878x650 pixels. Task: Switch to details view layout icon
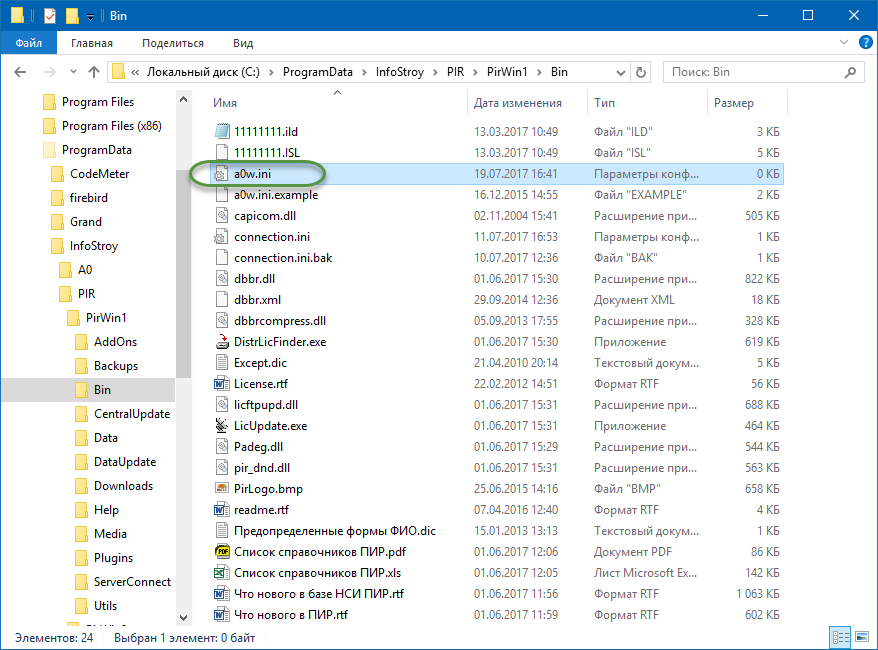coord(838,637)
